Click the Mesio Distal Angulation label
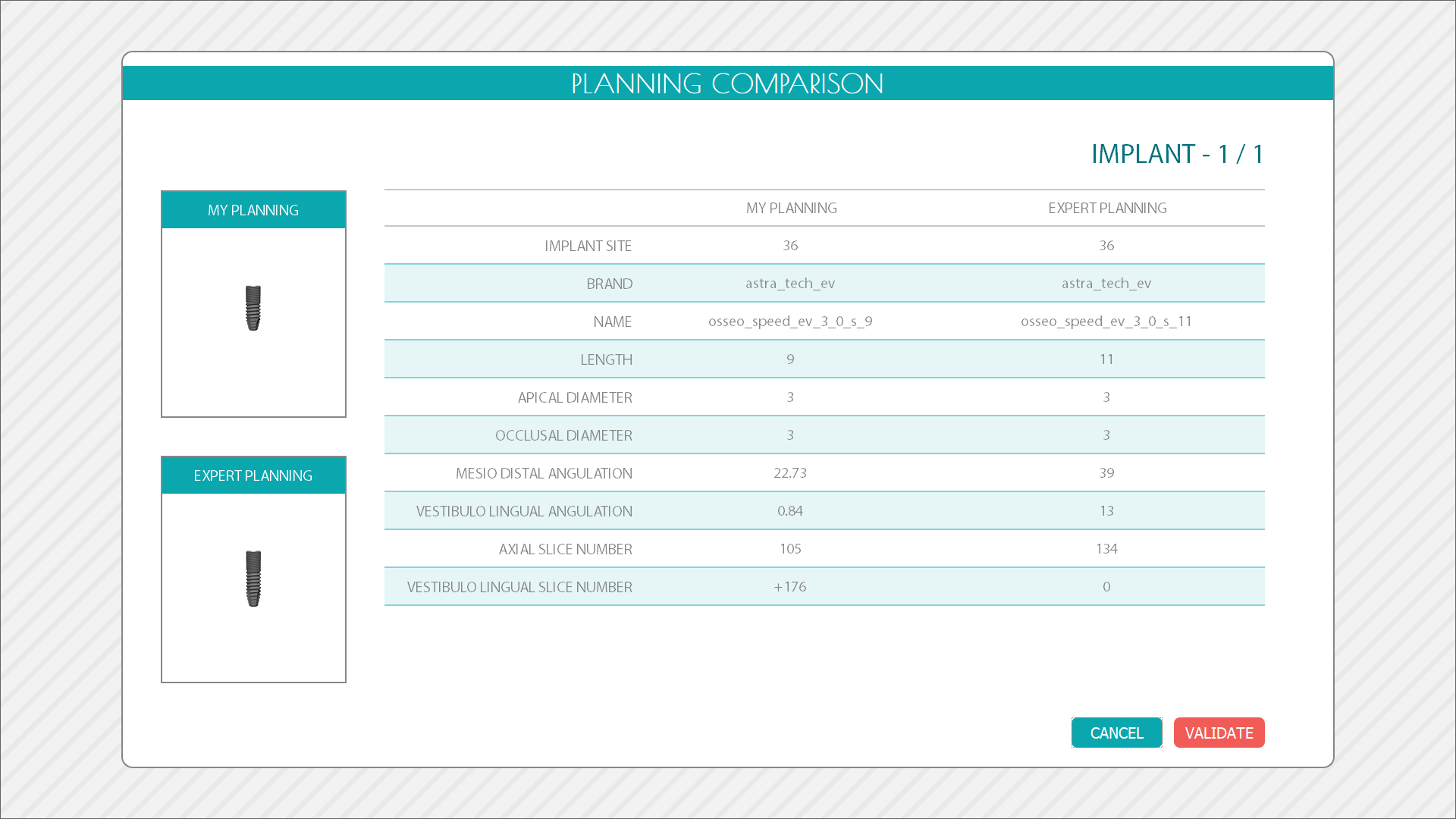This screenshot has height=819, width=1456. [x=544, y=473]
